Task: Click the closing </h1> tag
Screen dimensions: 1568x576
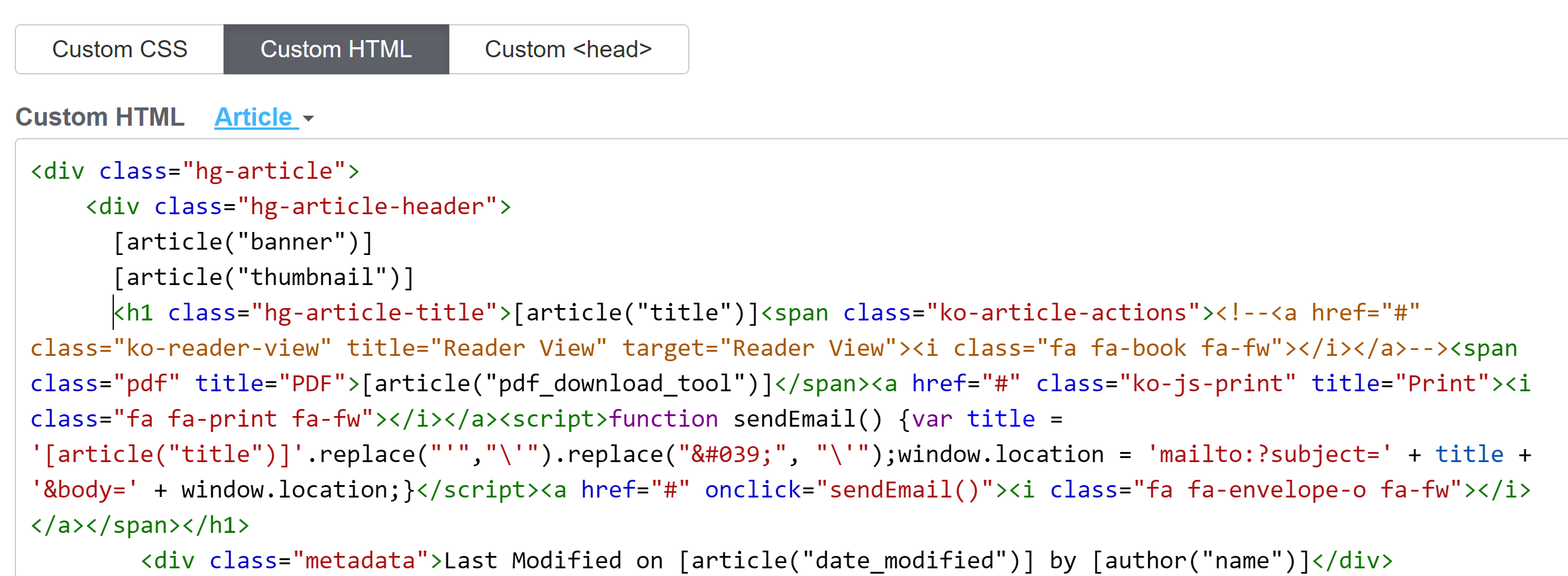Action: (x=215, y=525)
